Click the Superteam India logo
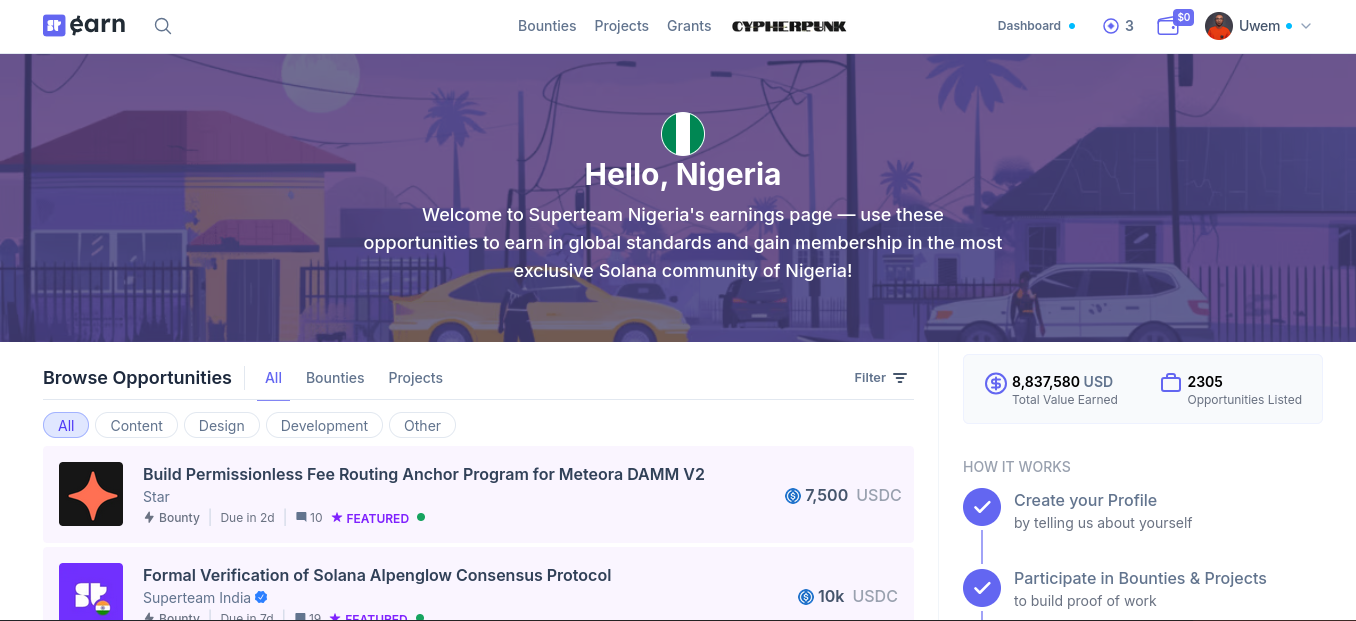The image size is (1356, 621). click(91, 592)
